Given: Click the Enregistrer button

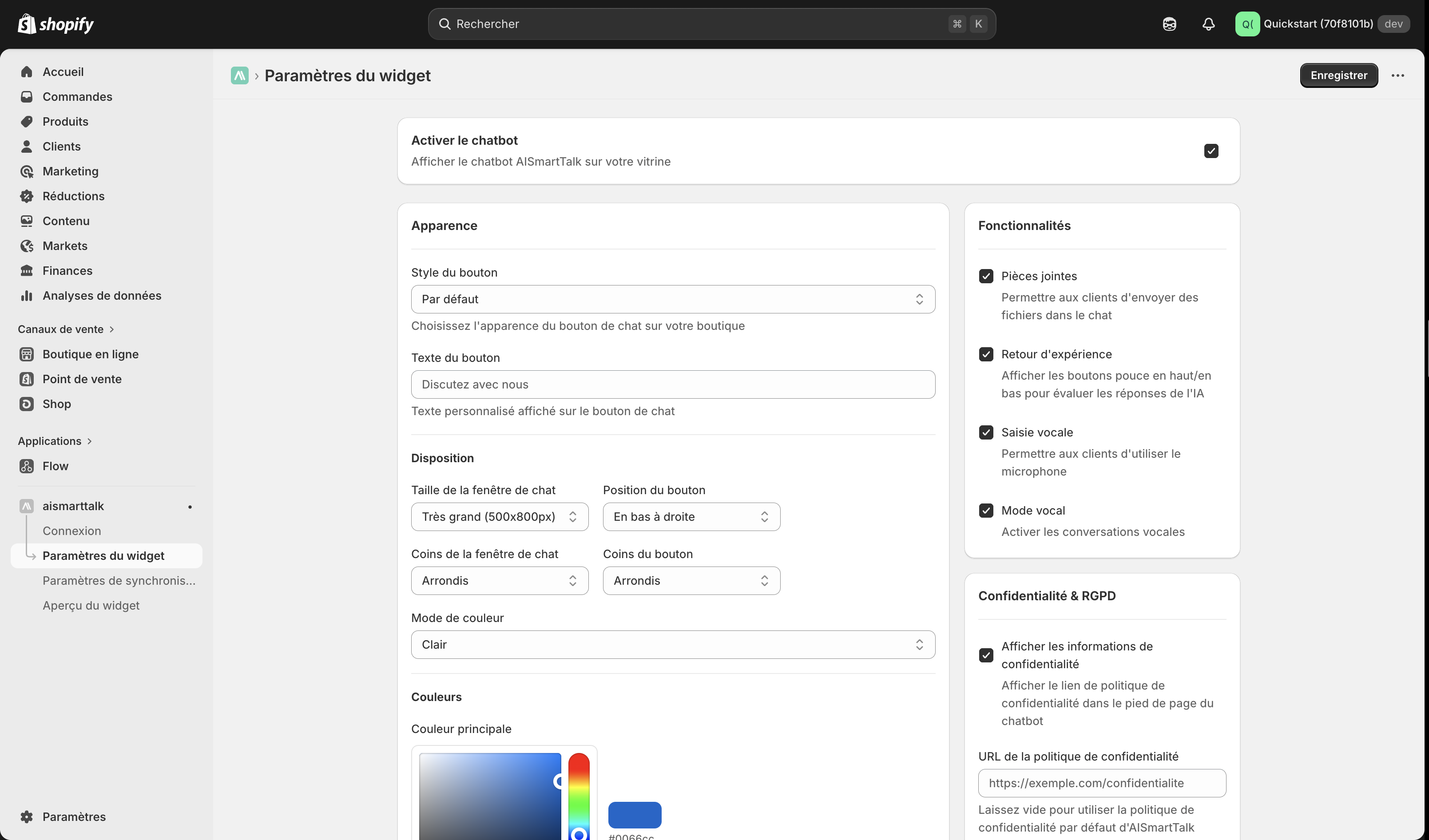Looking at the screenshot, I should pos(1338,75).
